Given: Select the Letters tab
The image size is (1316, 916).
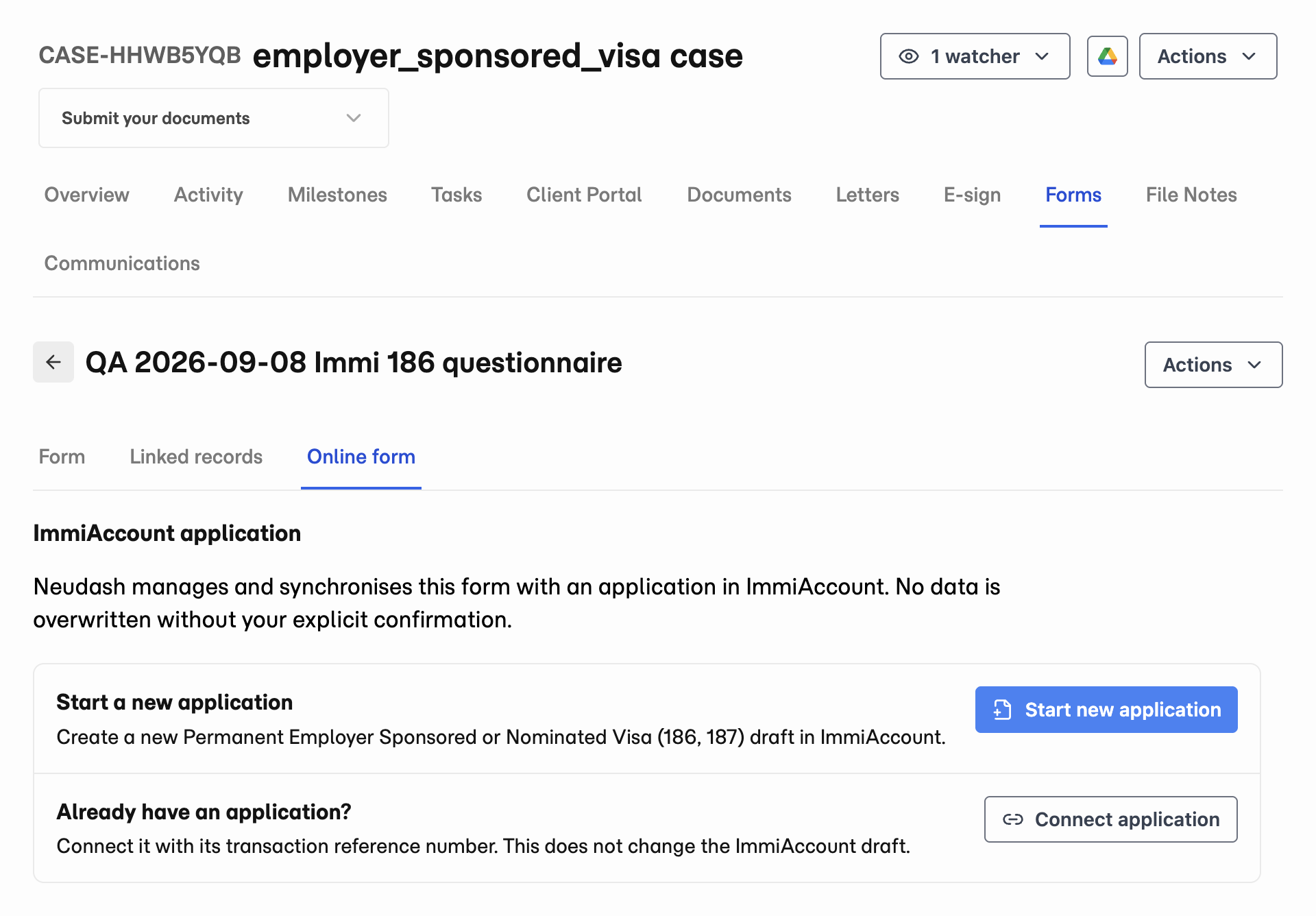Looking at the screenshot, I should (x=867, y=195).
